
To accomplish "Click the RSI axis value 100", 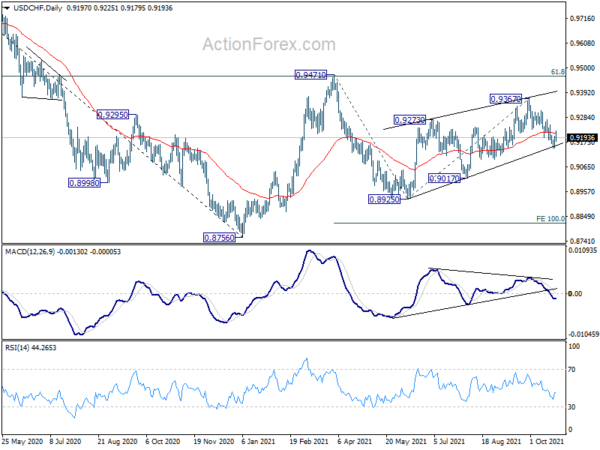I will coord(574,347).
